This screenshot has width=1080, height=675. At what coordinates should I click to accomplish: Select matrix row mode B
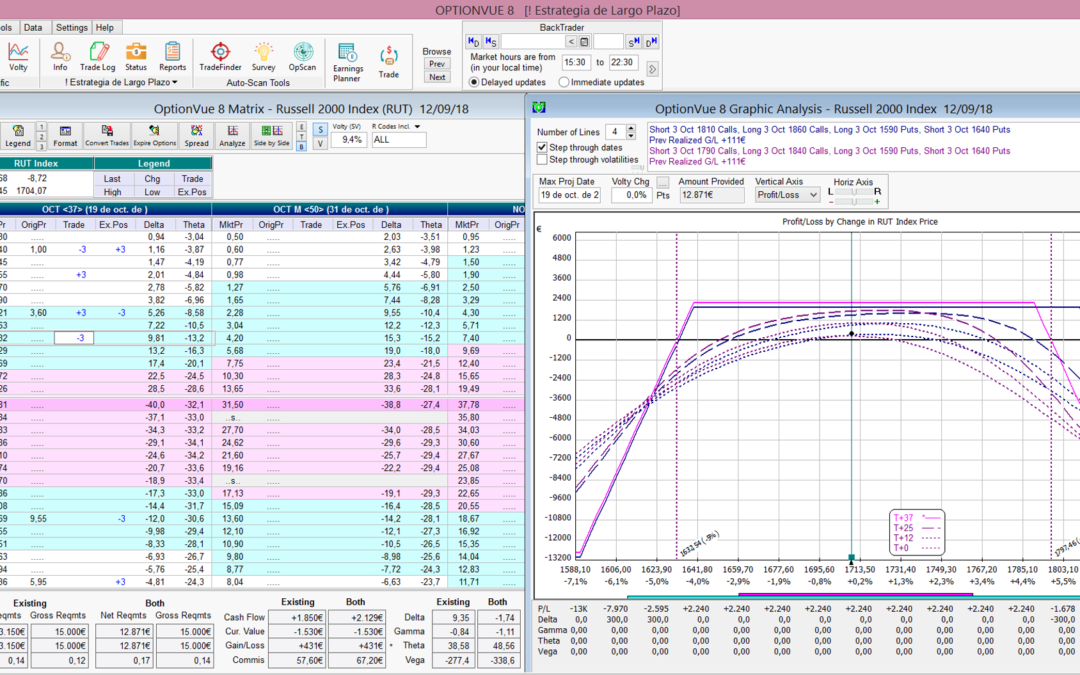click(301, 146)
